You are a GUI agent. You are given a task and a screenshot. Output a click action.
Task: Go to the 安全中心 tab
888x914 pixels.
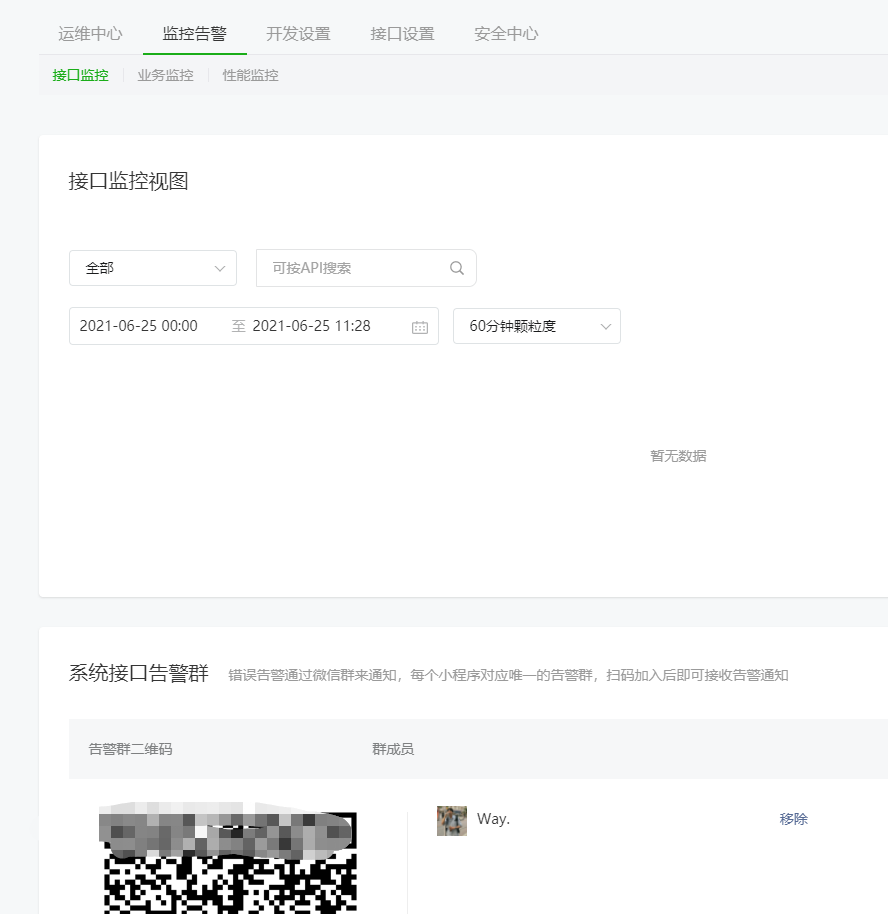coord(506,34)
